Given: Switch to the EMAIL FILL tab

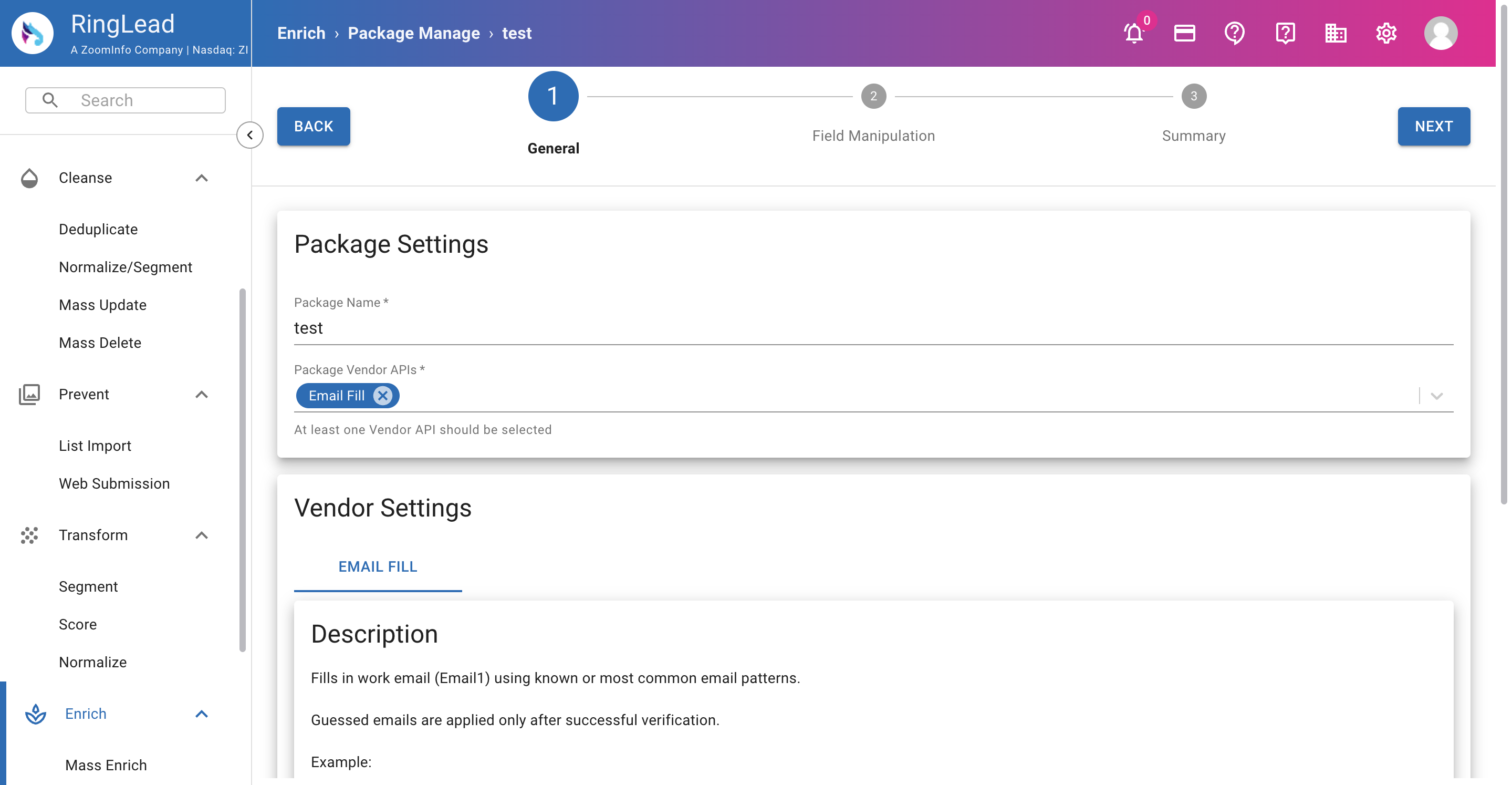Looking at the screenshot, I should [x=378, y=566].
